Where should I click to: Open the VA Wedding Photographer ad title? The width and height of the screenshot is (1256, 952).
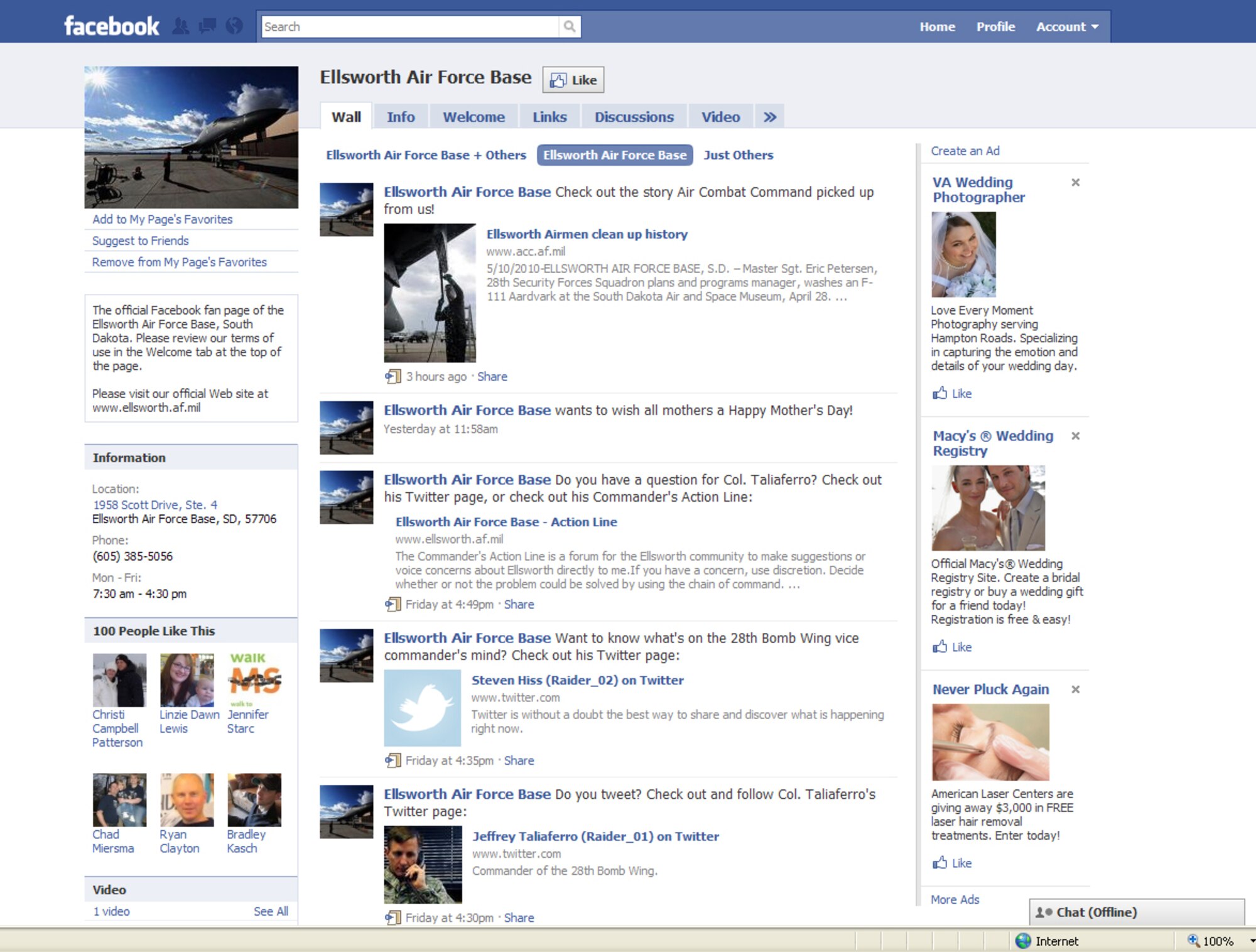click(x=978, y=190)
